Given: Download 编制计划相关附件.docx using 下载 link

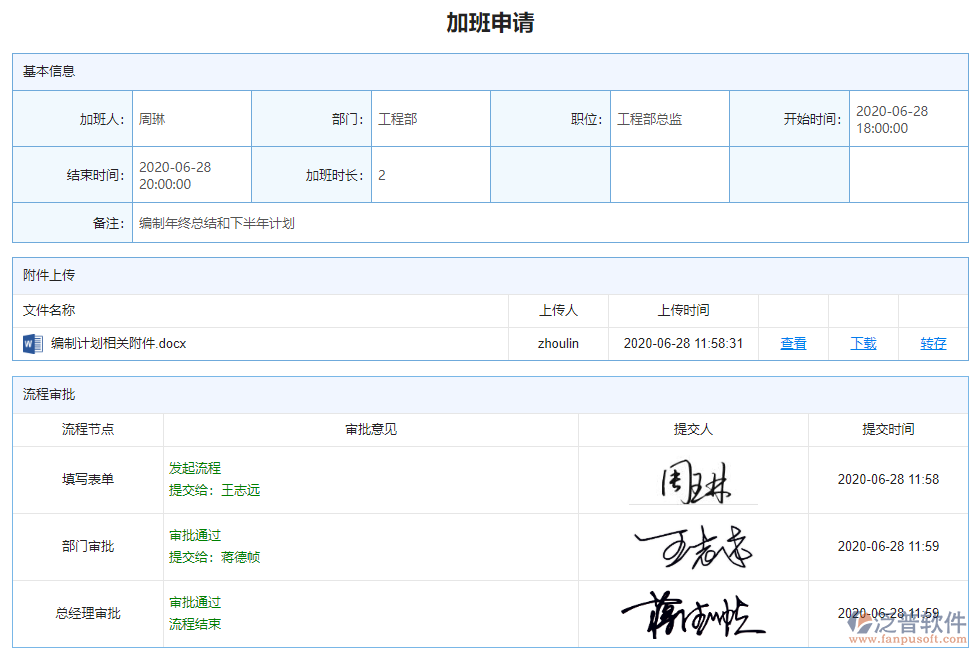Looking at the screenshot, I should point(862,343).
